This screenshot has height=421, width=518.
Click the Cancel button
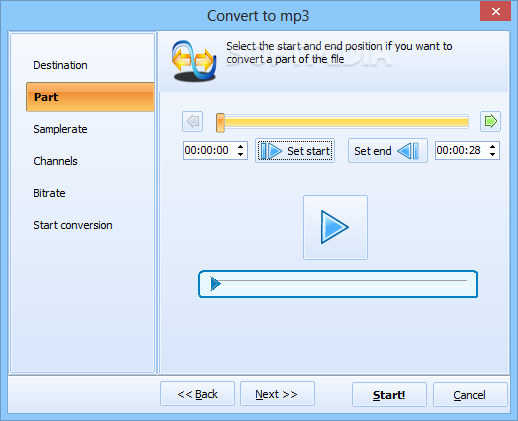[x=470, y=395]
